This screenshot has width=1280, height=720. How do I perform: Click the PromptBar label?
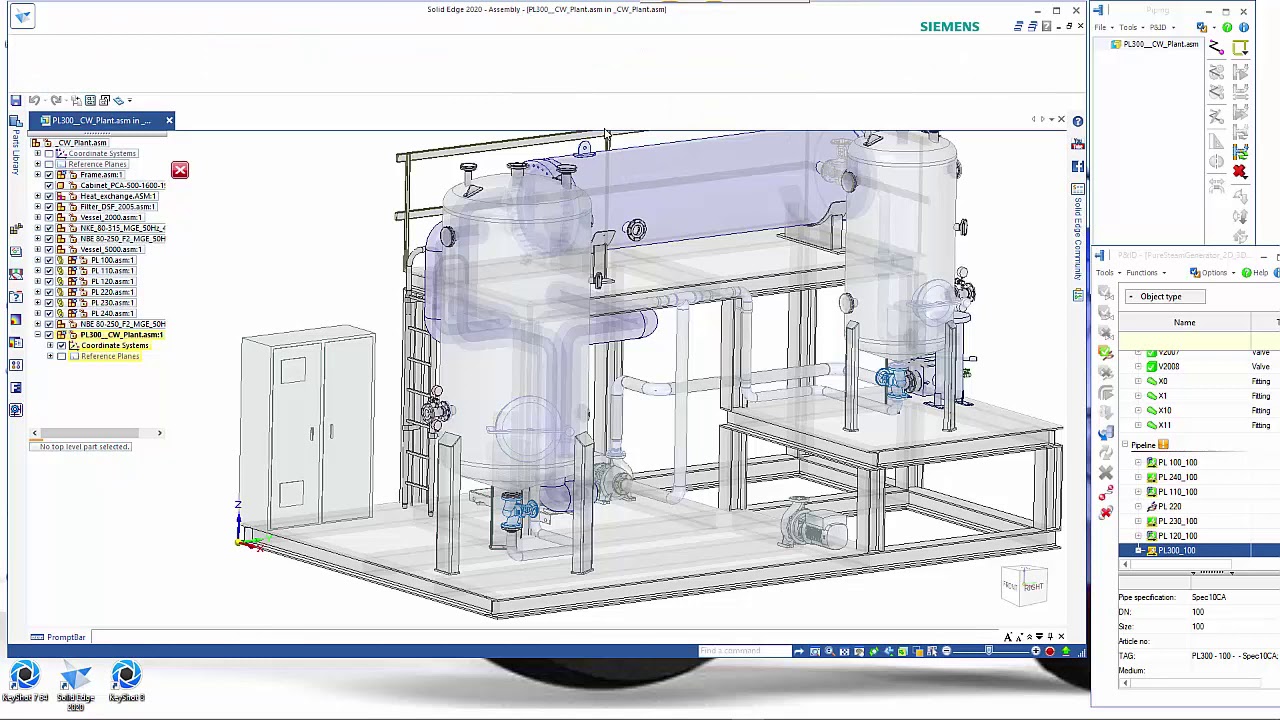66,637
